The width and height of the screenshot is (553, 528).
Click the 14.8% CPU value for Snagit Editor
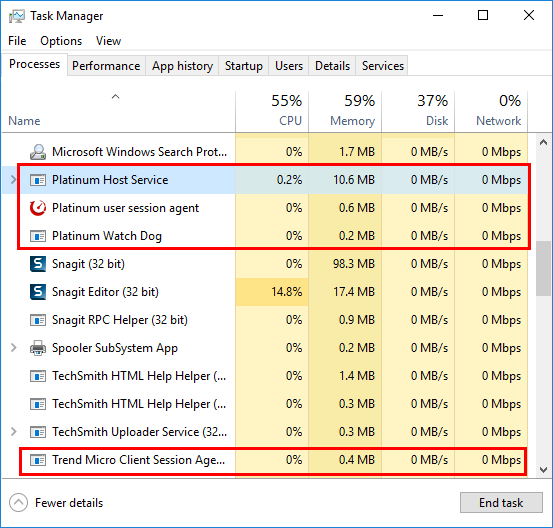click(x=286, y=292)
